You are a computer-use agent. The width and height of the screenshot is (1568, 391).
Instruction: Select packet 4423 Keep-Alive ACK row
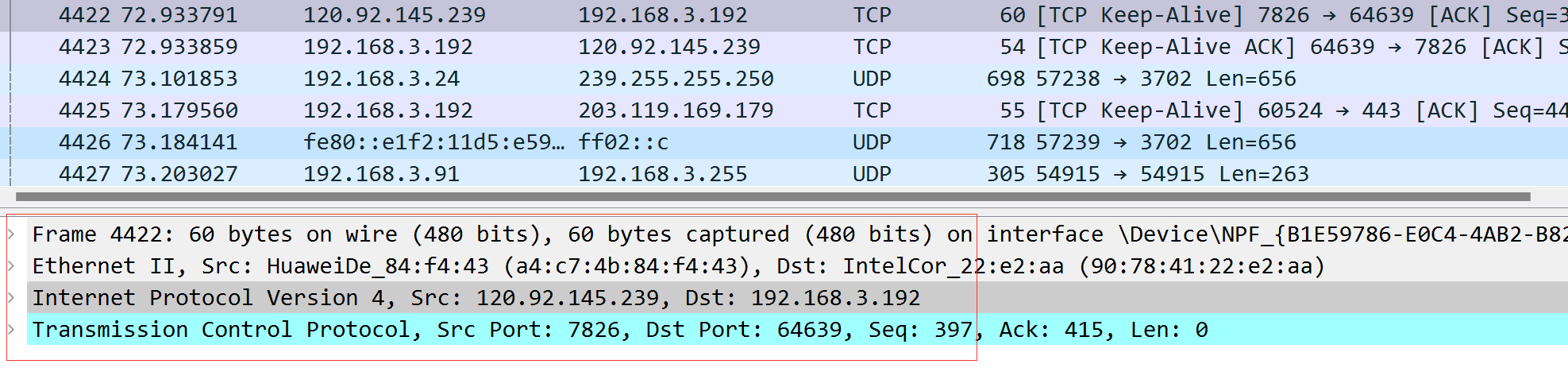pyautogui.click(x=784, y=47)
